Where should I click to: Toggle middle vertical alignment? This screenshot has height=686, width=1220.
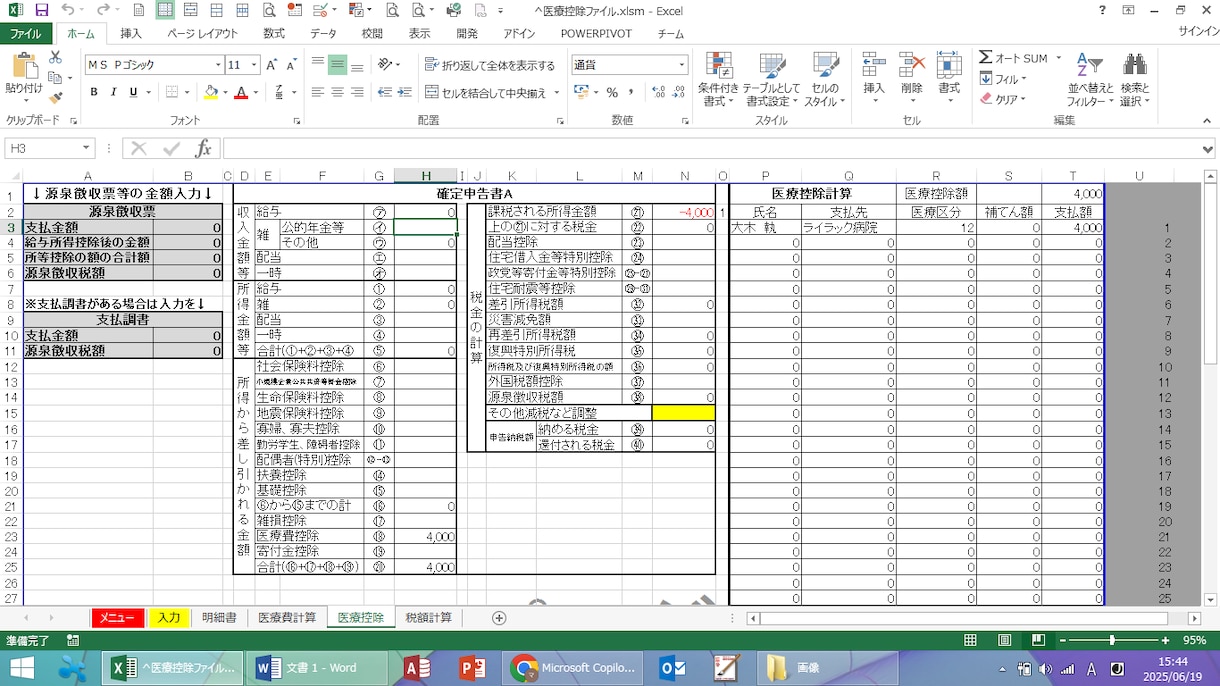click(337, 65)
